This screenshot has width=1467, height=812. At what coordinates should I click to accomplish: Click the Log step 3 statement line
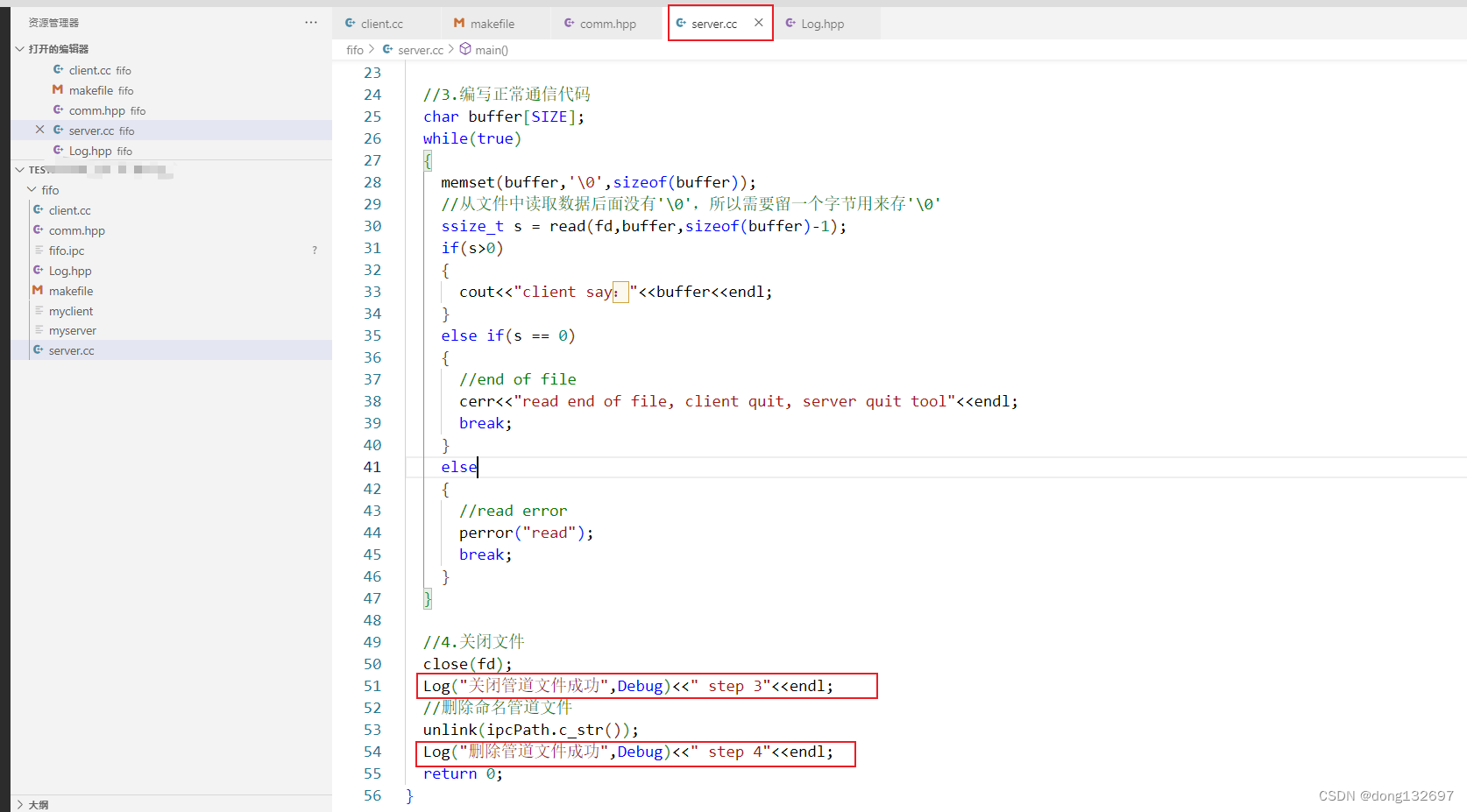tap(628, 686)
